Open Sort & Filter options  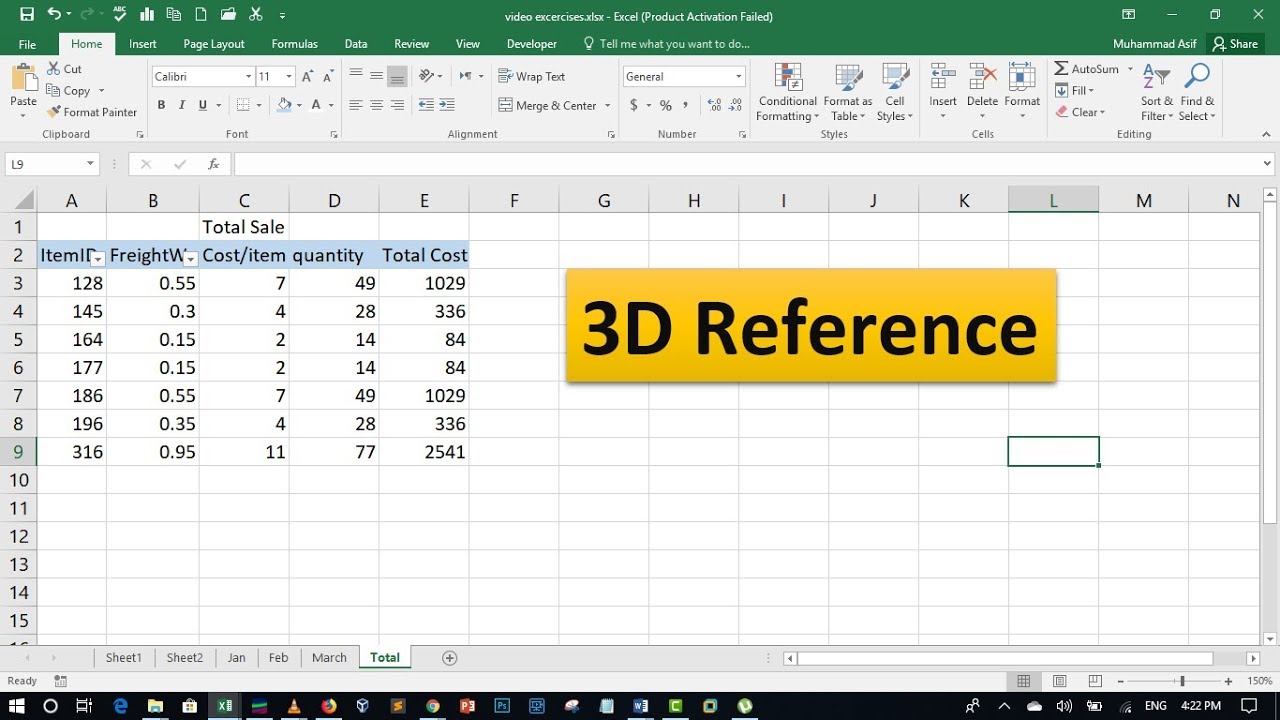pos(1157,92)
